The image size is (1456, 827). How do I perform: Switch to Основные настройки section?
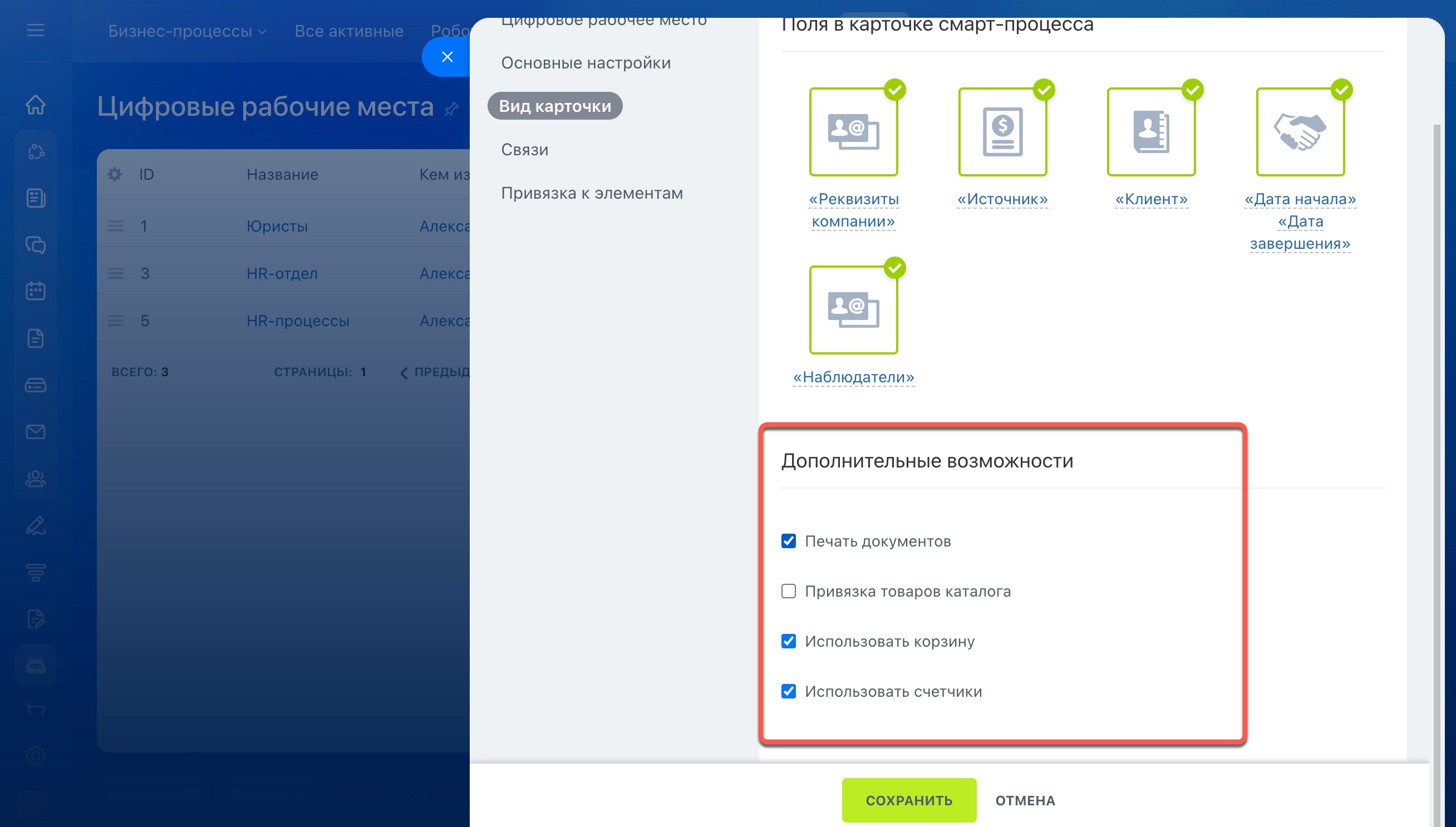pyautogui.click(x=586, y=62)
